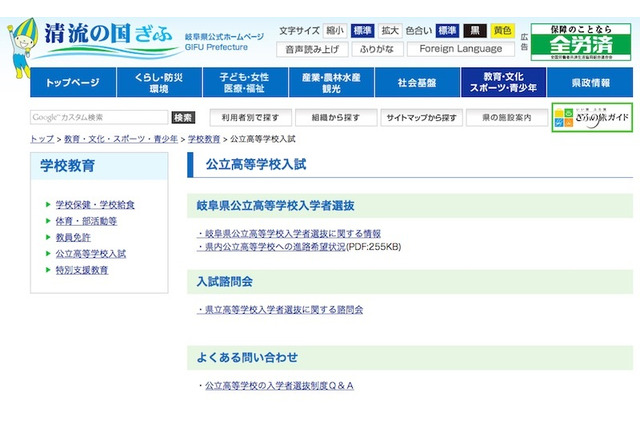Image resolution: width=640 pixels, height=426 pixels.
Task: Open sidebar link 体育・部活動等
Action: coord(86,221)
